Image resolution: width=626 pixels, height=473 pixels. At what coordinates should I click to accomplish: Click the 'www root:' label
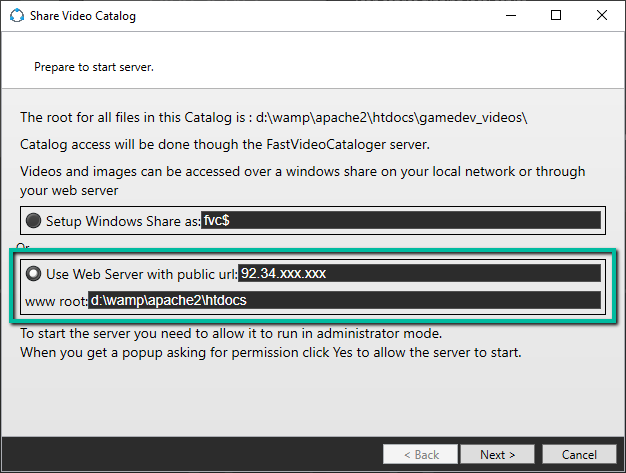55,300
